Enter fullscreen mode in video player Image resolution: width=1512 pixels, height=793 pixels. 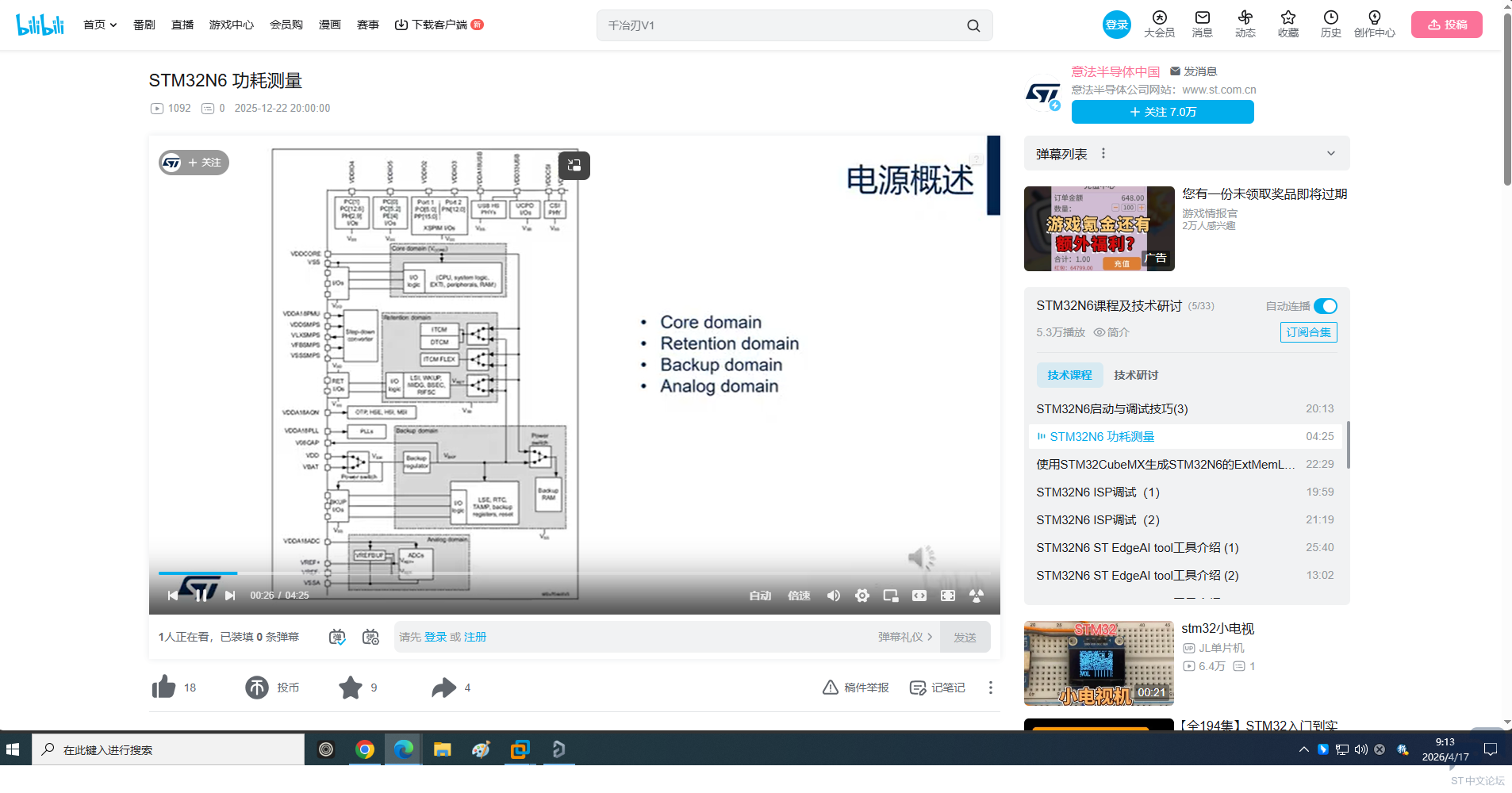point(948,596)
